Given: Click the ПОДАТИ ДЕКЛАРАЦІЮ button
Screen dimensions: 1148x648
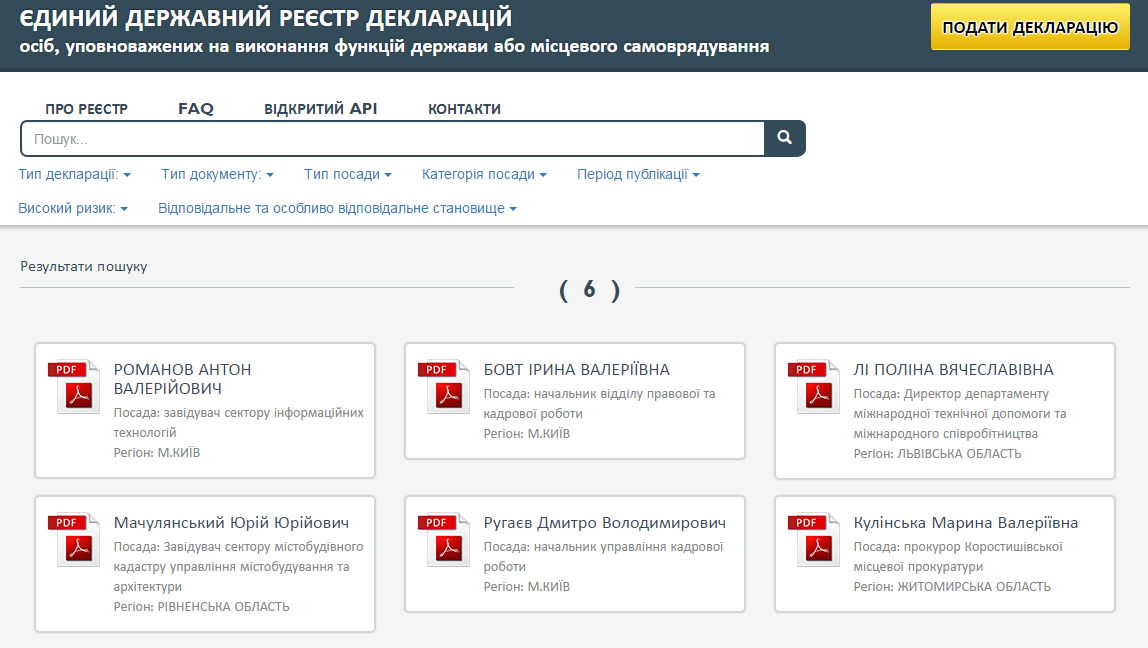Looking at the screenshot, I should [x=1029, y=27].
